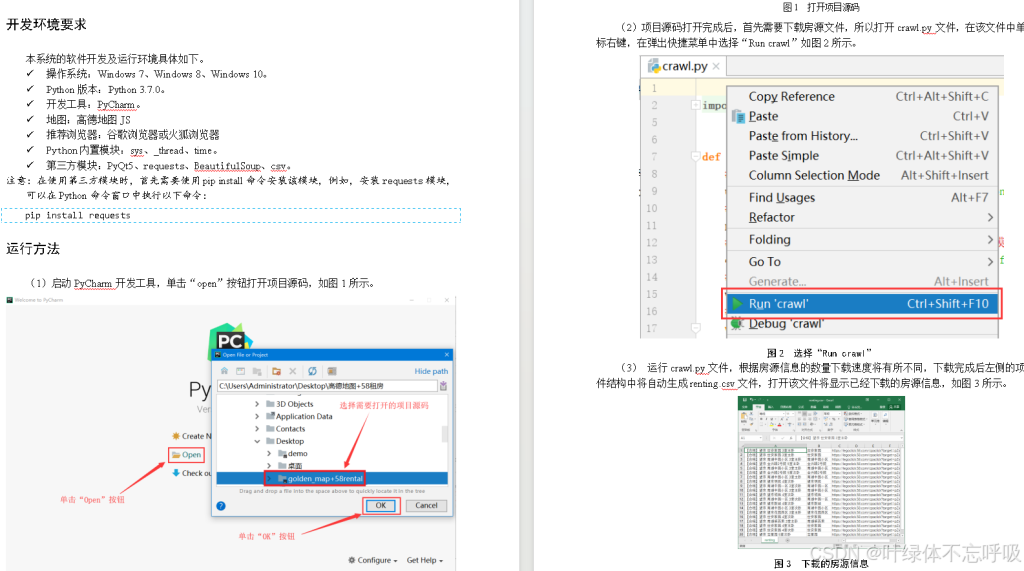
Task: Close the crawl.py editor tab
Action: point(716,66)
